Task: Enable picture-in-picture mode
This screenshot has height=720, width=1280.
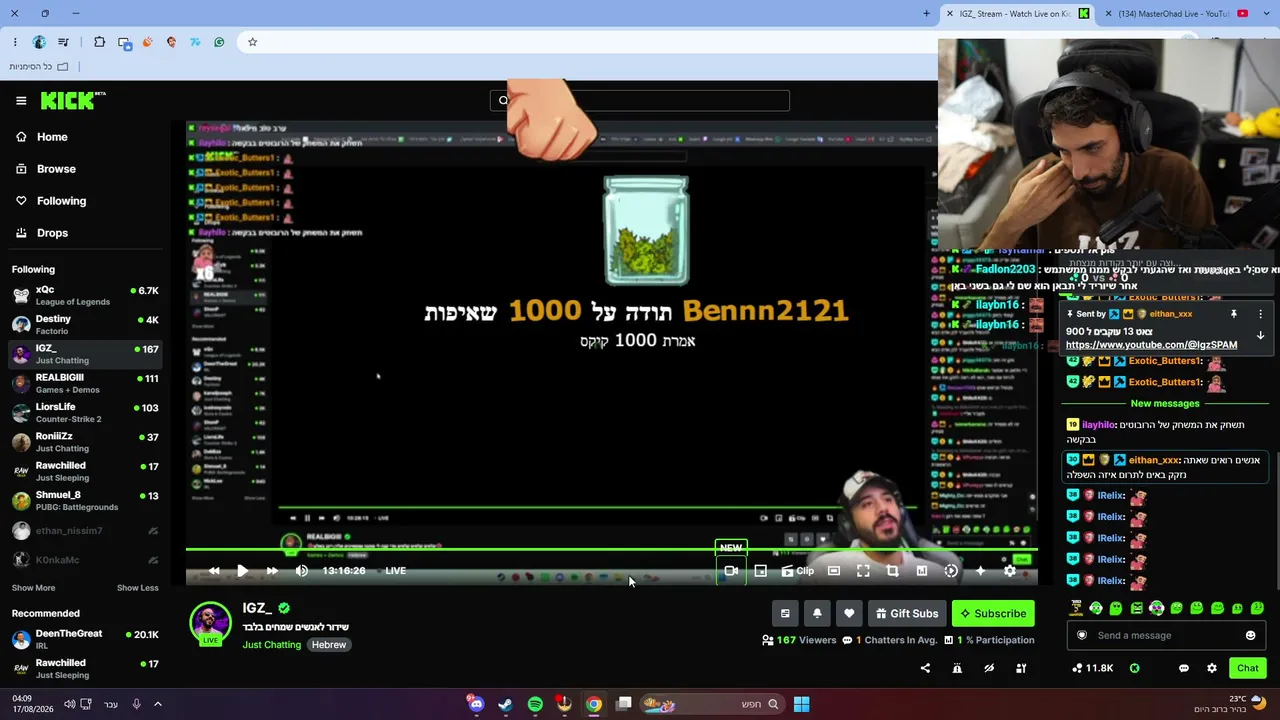Action: click(761, 571)
